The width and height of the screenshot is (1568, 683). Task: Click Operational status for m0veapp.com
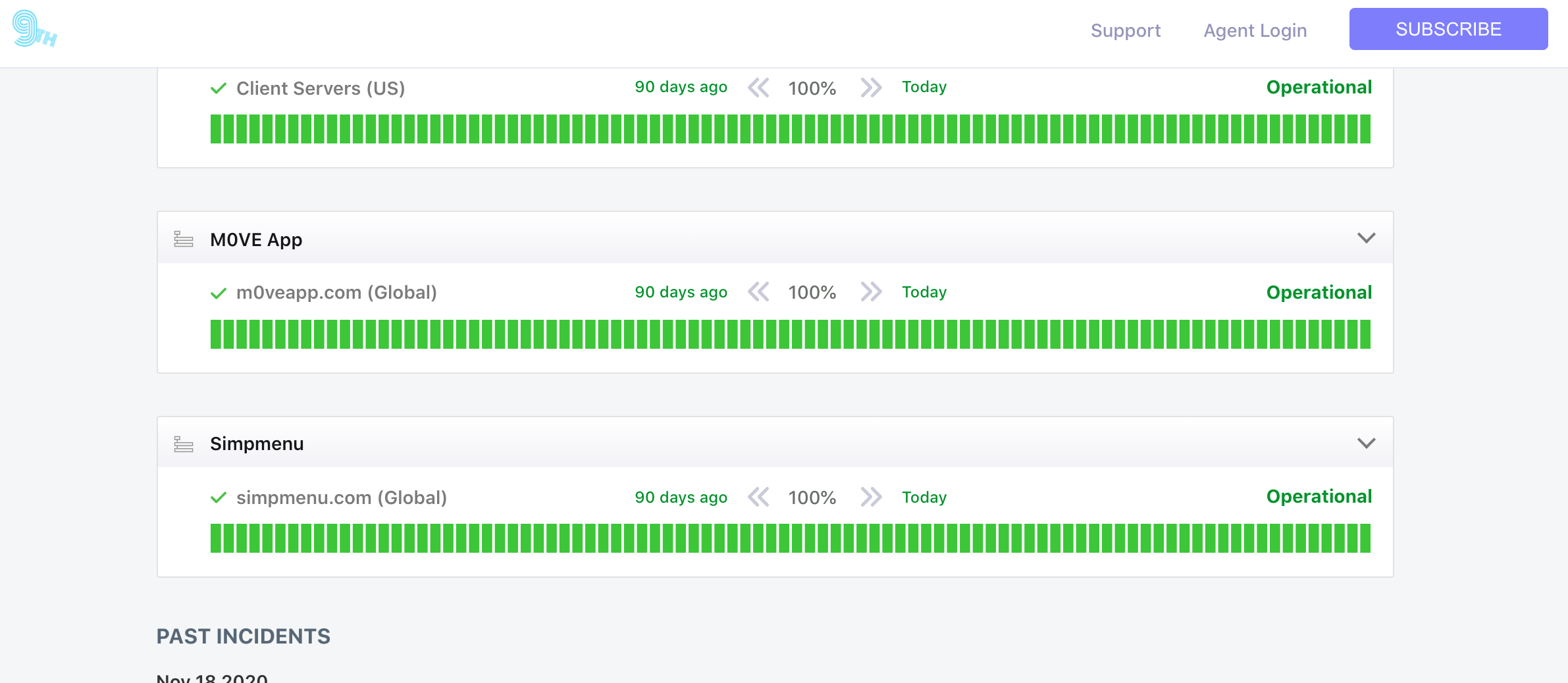tap(1319, 293)
